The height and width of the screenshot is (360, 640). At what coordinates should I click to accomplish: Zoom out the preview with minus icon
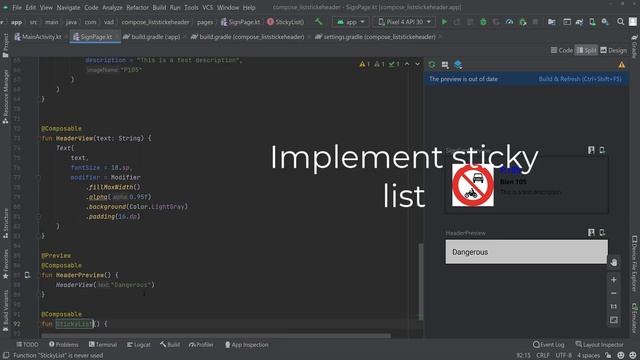[x=613, y=293]
